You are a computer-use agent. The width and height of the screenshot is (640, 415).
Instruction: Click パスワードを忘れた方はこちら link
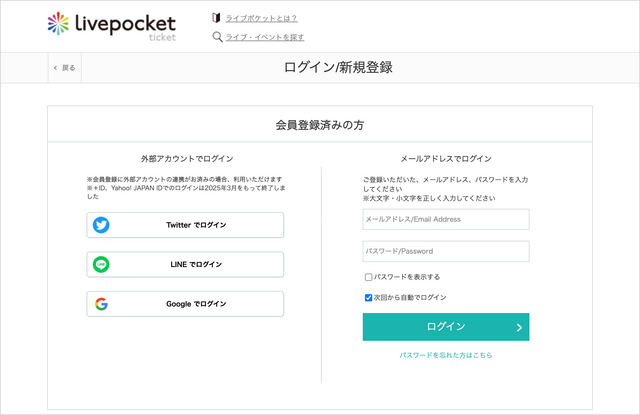pyautogui.click(x=446, y=355)
